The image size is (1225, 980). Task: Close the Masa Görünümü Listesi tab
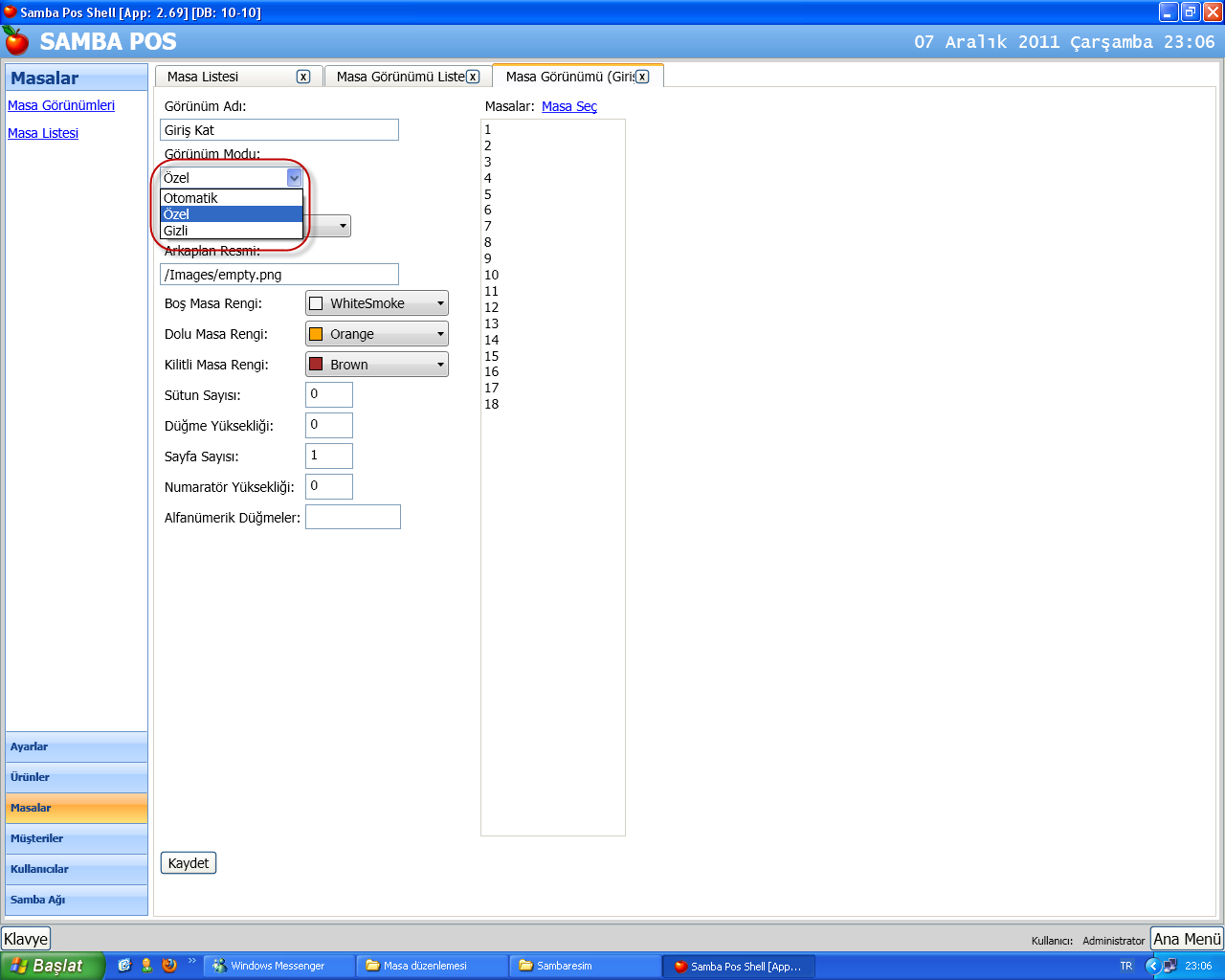coord(473,77)
